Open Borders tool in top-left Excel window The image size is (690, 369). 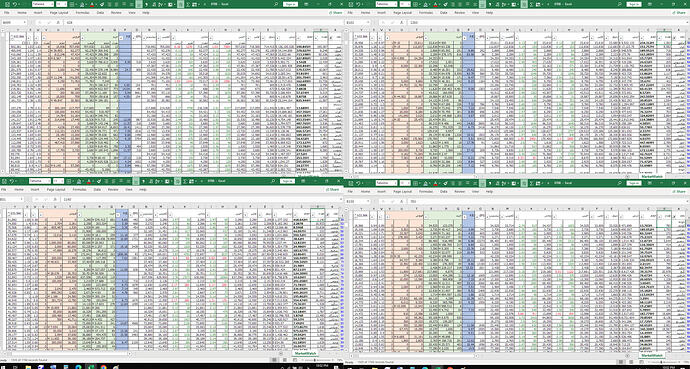(x=71, y=4)
